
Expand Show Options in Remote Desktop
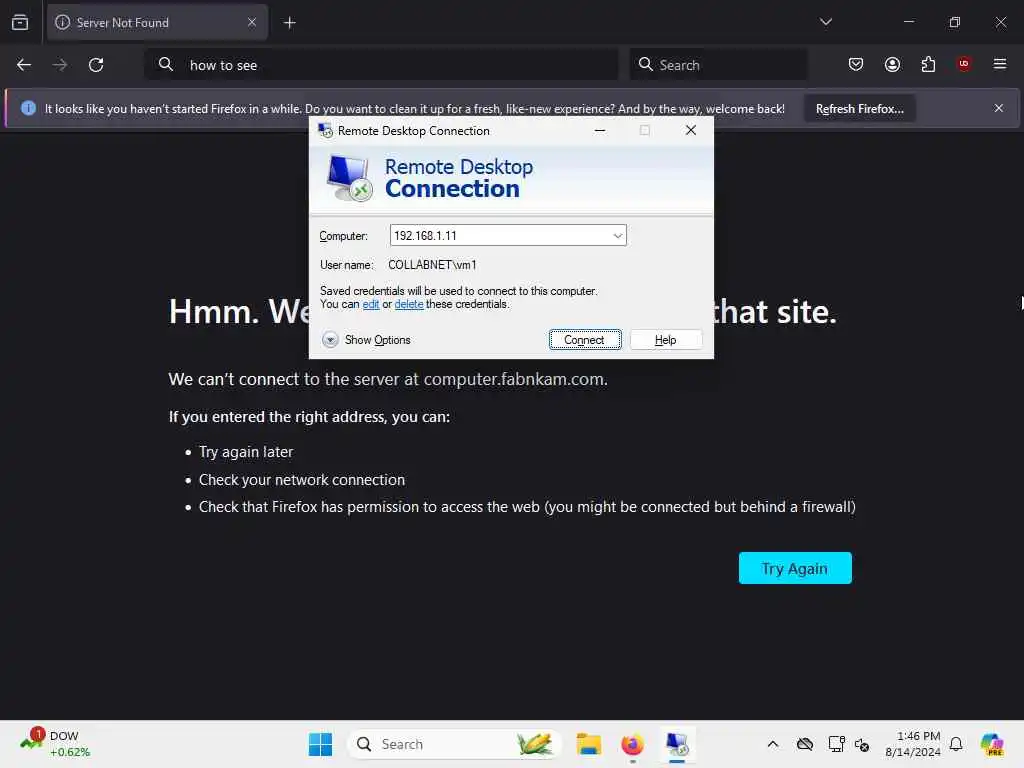[x=366, y=340]
